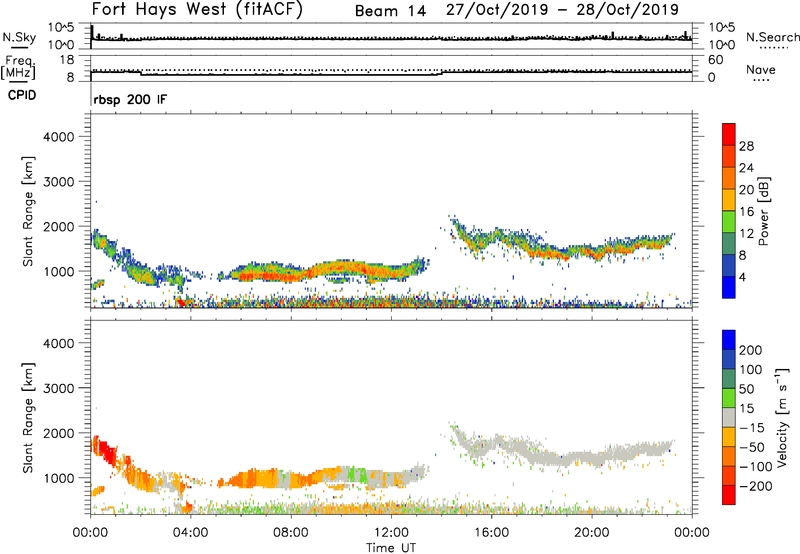Viewport: 800px width, 554px height.
Task: Pick the 12–16 dB light green Power swatch
Action: tap(729, 221)
